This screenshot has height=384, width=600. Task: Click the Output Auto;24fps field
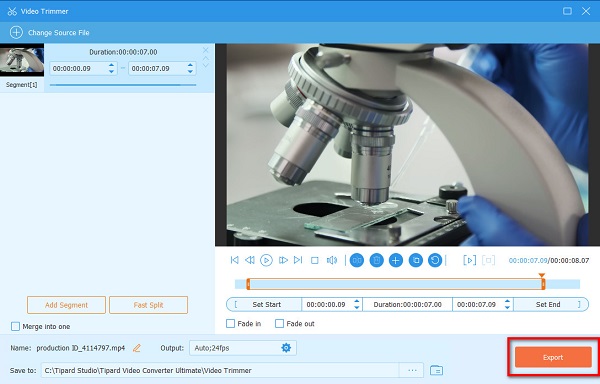click(243, 348)
